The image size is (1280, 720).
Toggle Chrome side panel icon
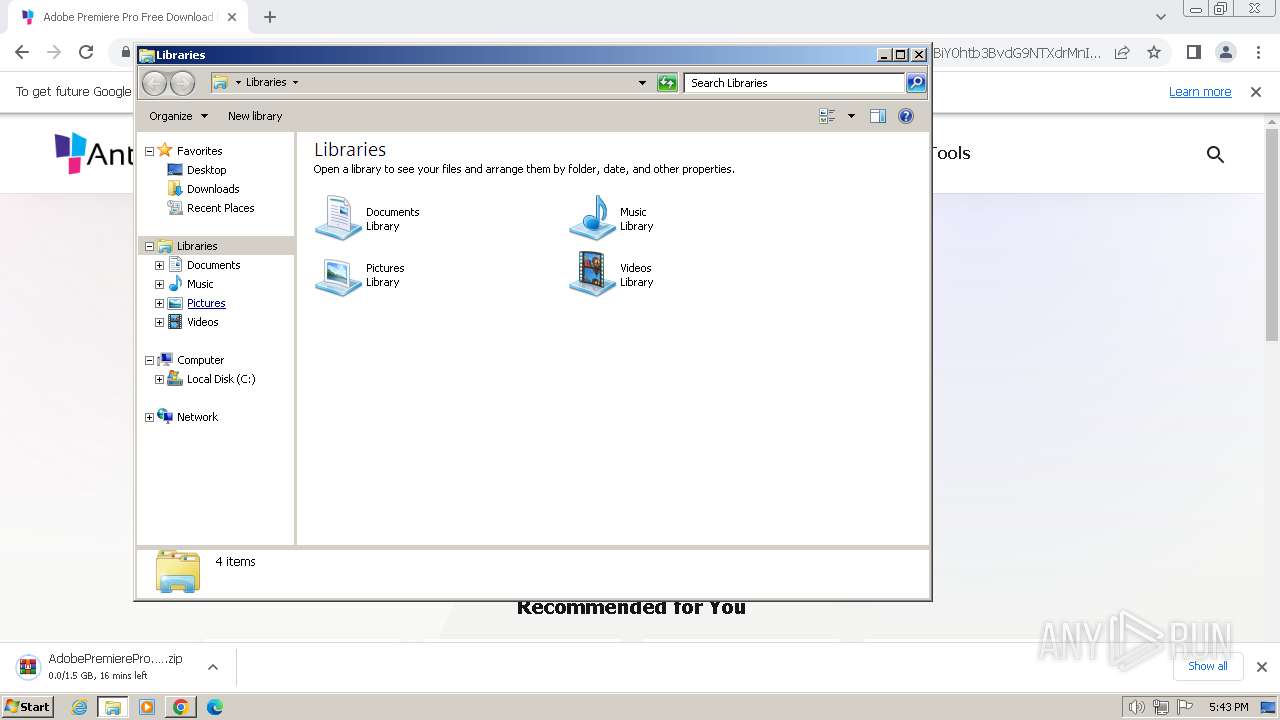click(x=1193, y=52)
